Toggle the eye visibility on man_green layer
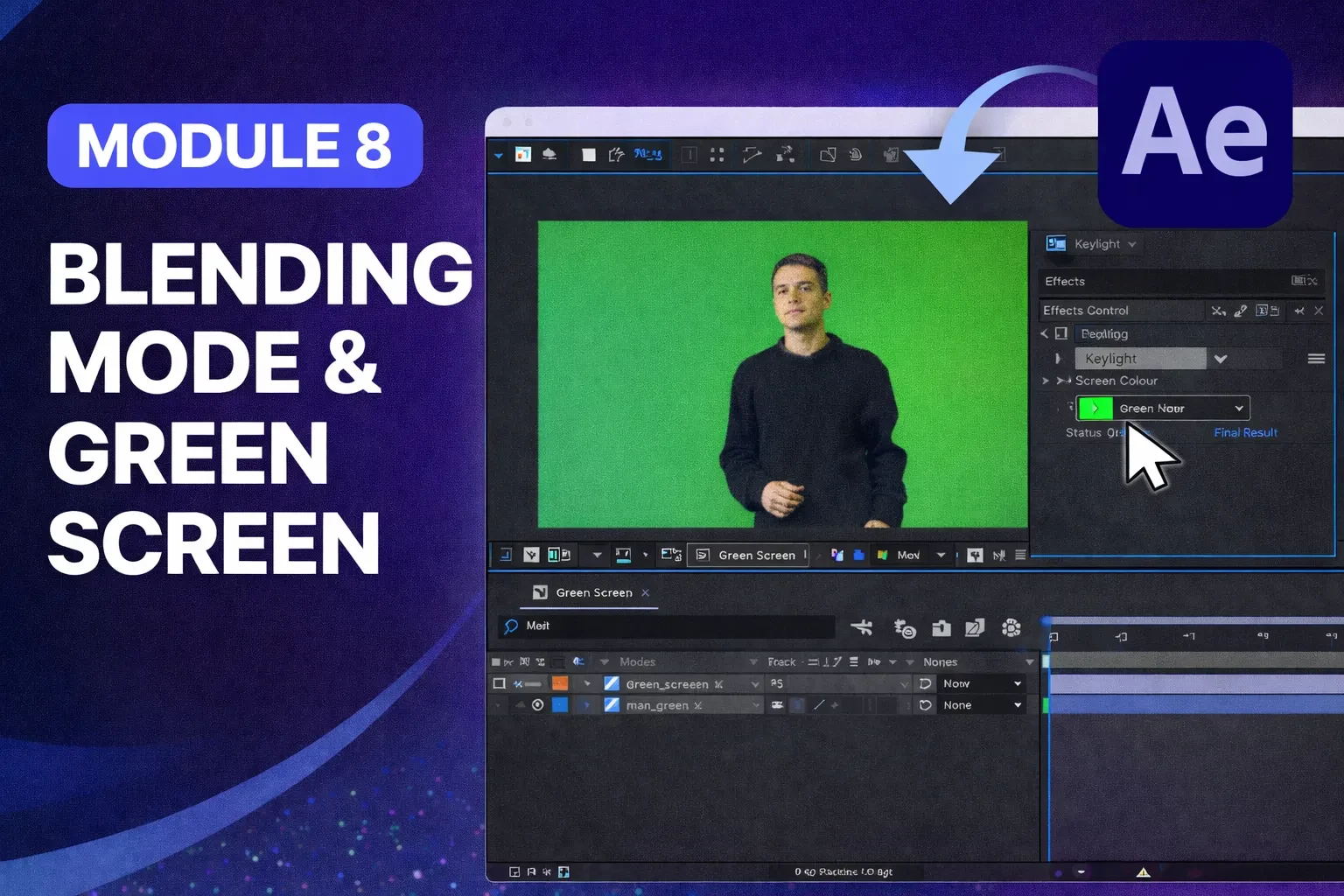The image size is (1344, 896). click(x=538, y=705)
